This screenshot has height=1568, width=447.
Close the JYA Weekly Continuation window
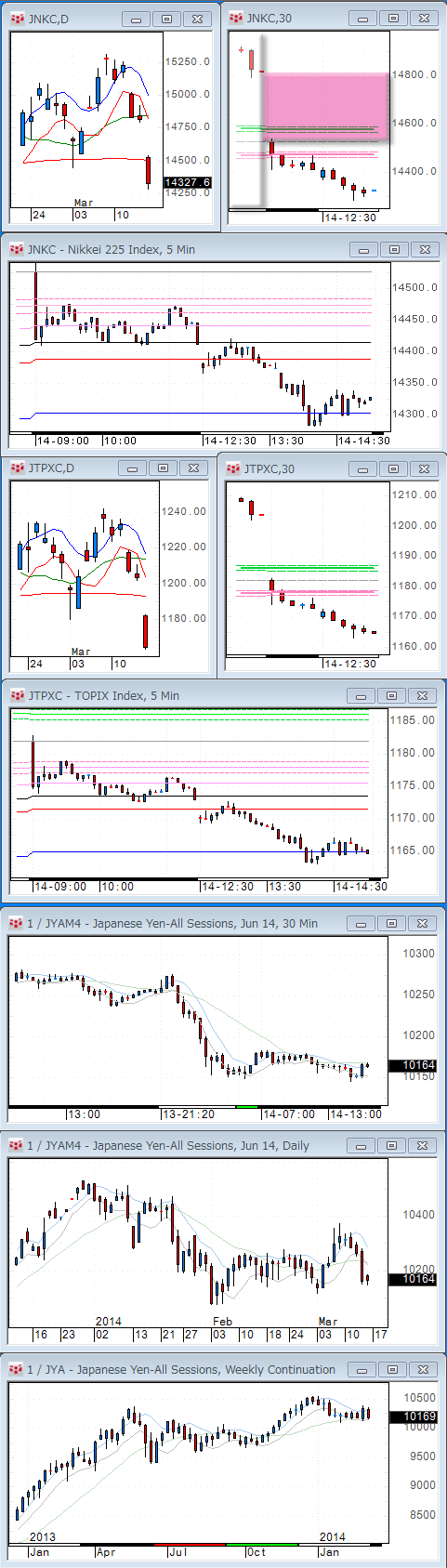click(422, 1369)
